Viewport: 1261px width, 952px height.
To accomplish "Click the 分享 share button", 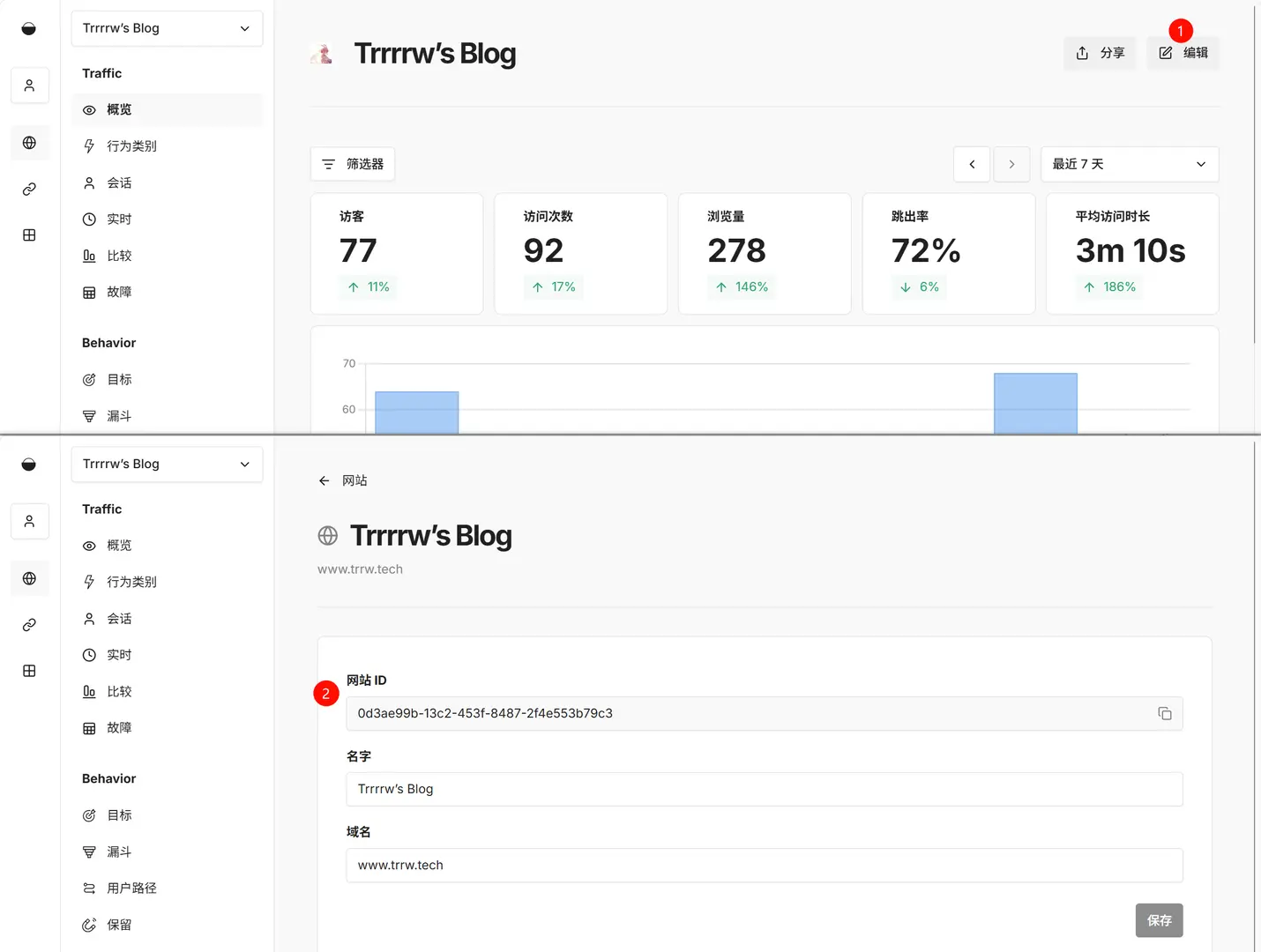I will (1100, 53).
